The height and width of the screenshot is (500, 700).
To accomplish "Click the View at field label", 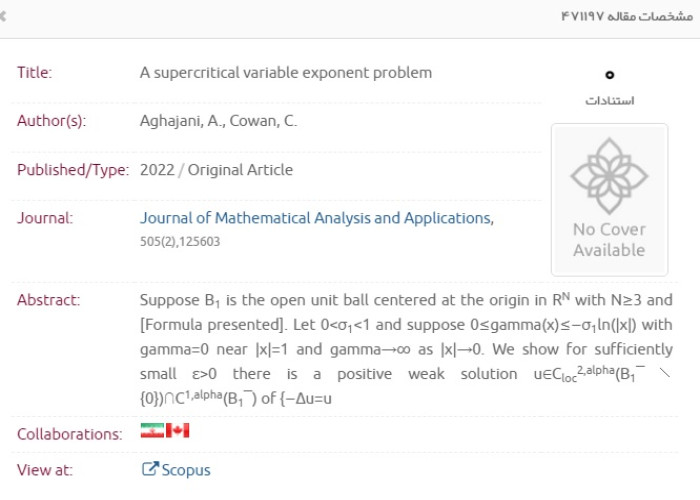I will pyautogui.click(x=45, y=470).
